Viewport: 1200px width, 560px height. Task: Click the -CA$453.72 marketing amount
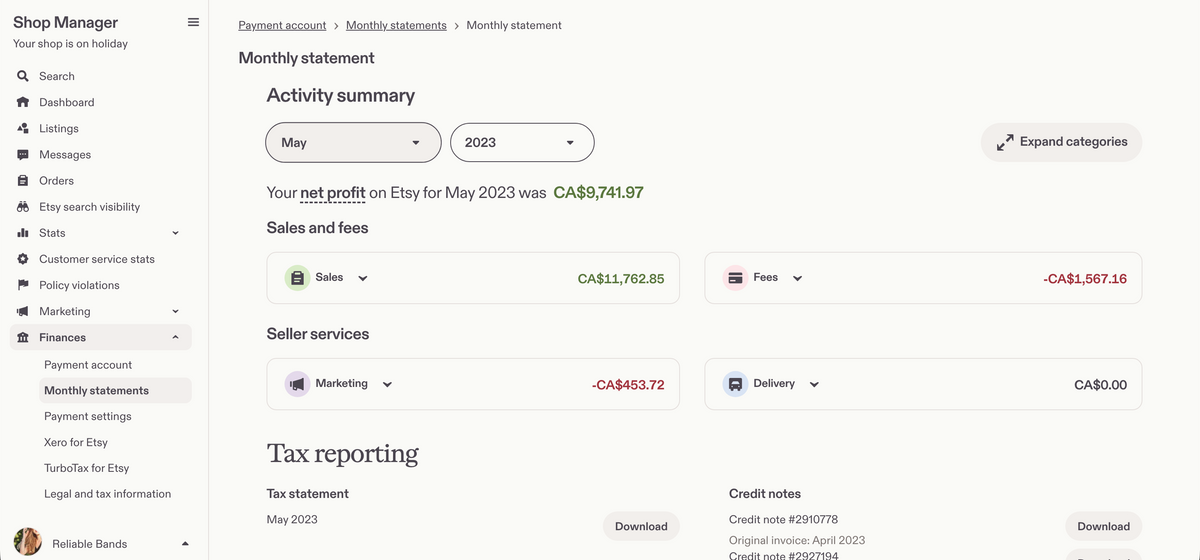point(628,385)
